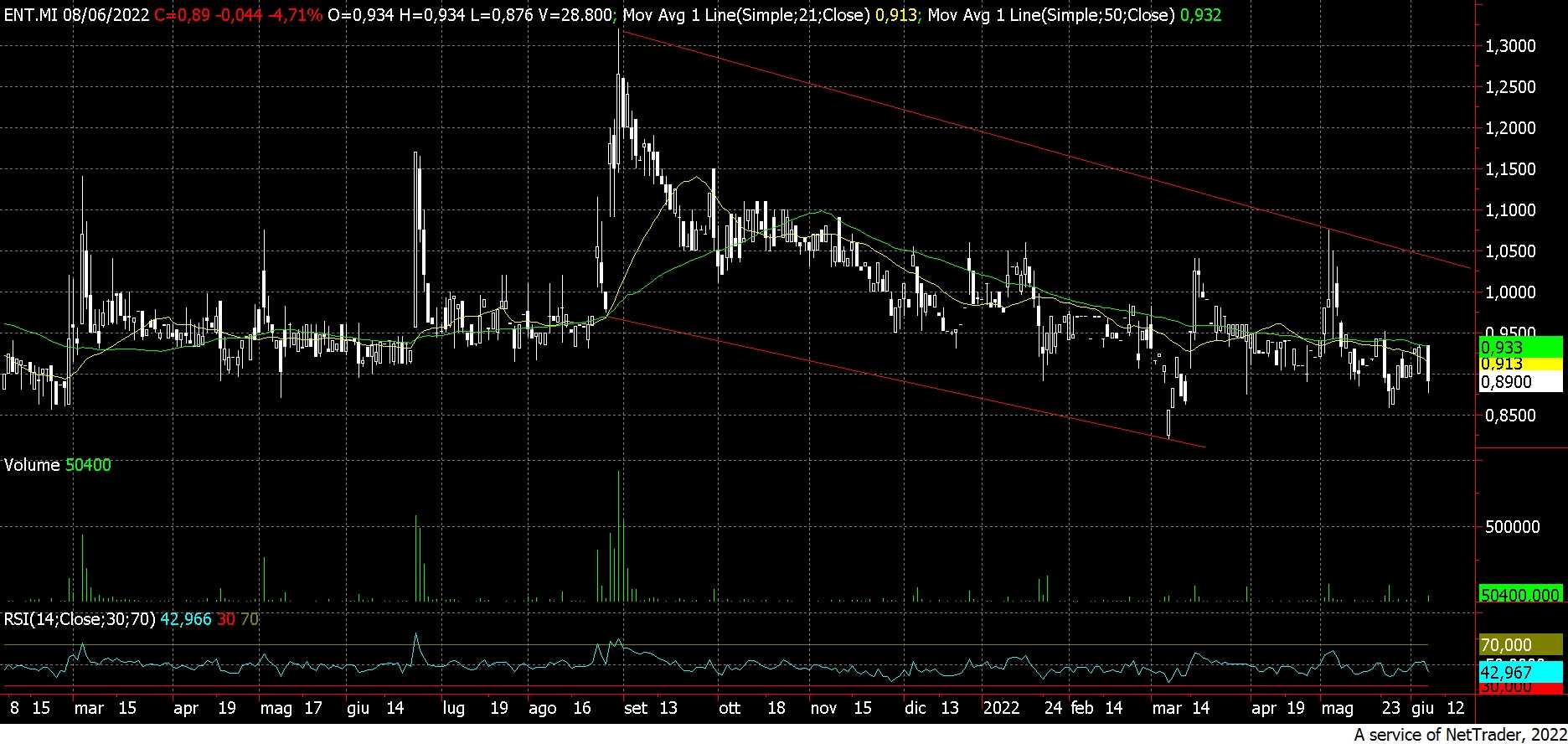This screenshot has height=744, width=1568.
Task: Click the 12 date label on time axis
Action: coord(1455,709)
